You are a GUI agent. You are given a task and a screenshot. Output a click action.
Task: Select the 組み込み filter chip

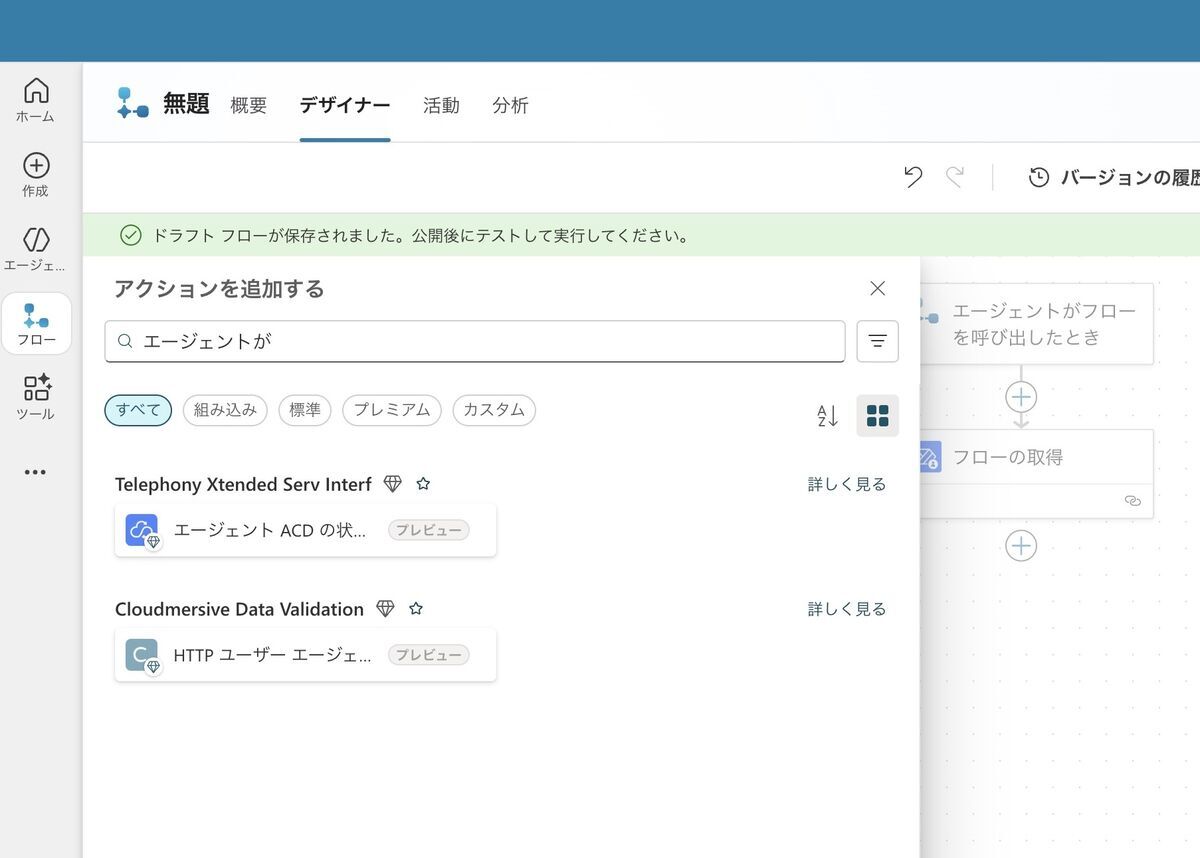point(225,410)
